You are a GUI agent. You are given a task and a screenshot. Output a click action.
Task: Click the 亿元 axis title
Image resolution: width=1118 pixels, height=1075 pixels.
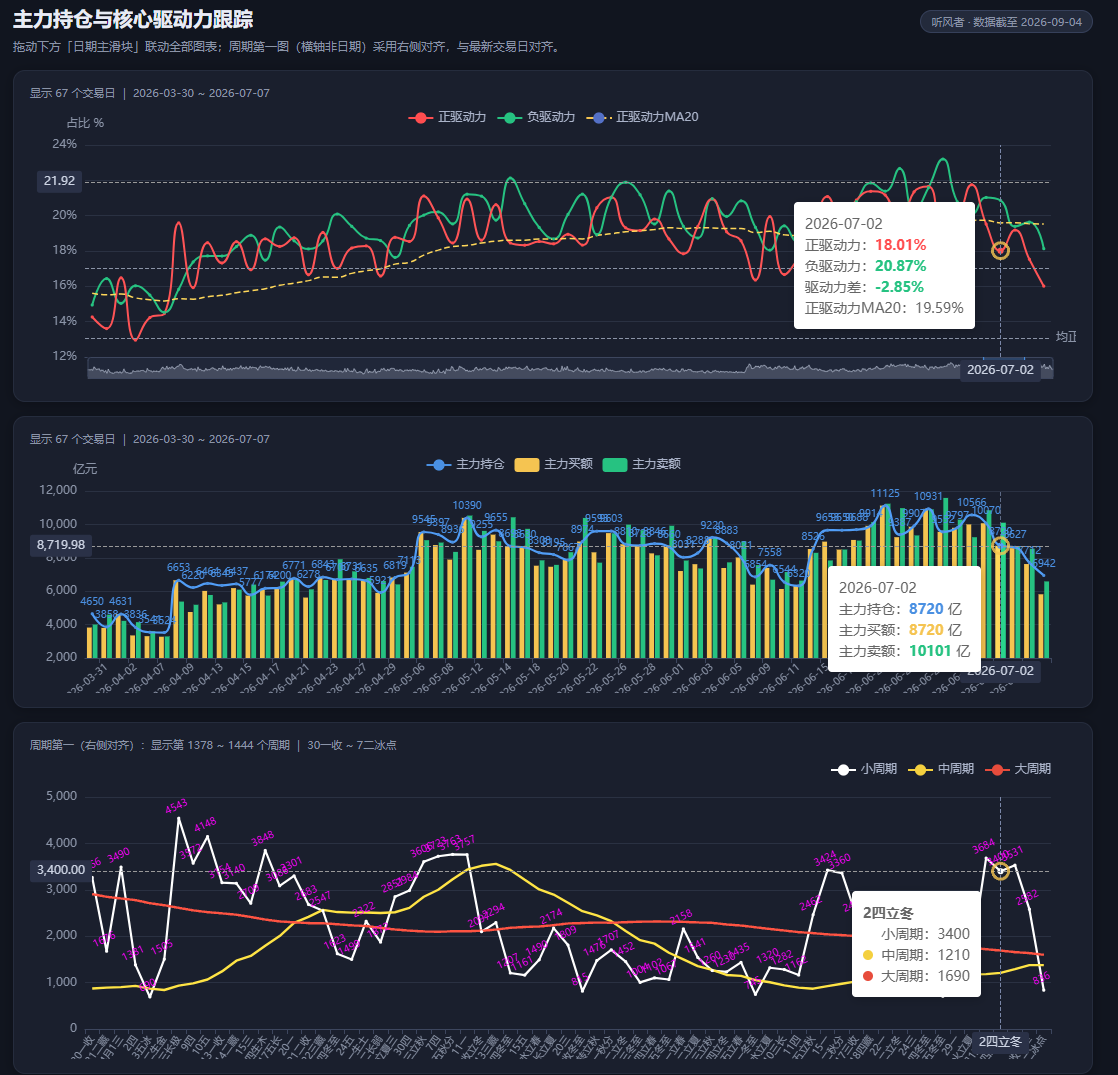(85, 469)
